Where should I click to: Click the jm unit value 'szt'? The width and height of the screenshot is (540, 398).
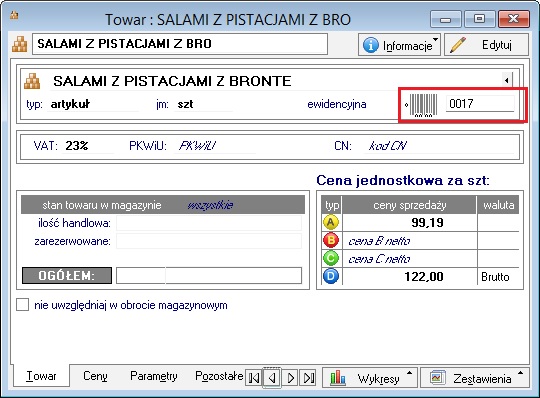click(185, 104)
